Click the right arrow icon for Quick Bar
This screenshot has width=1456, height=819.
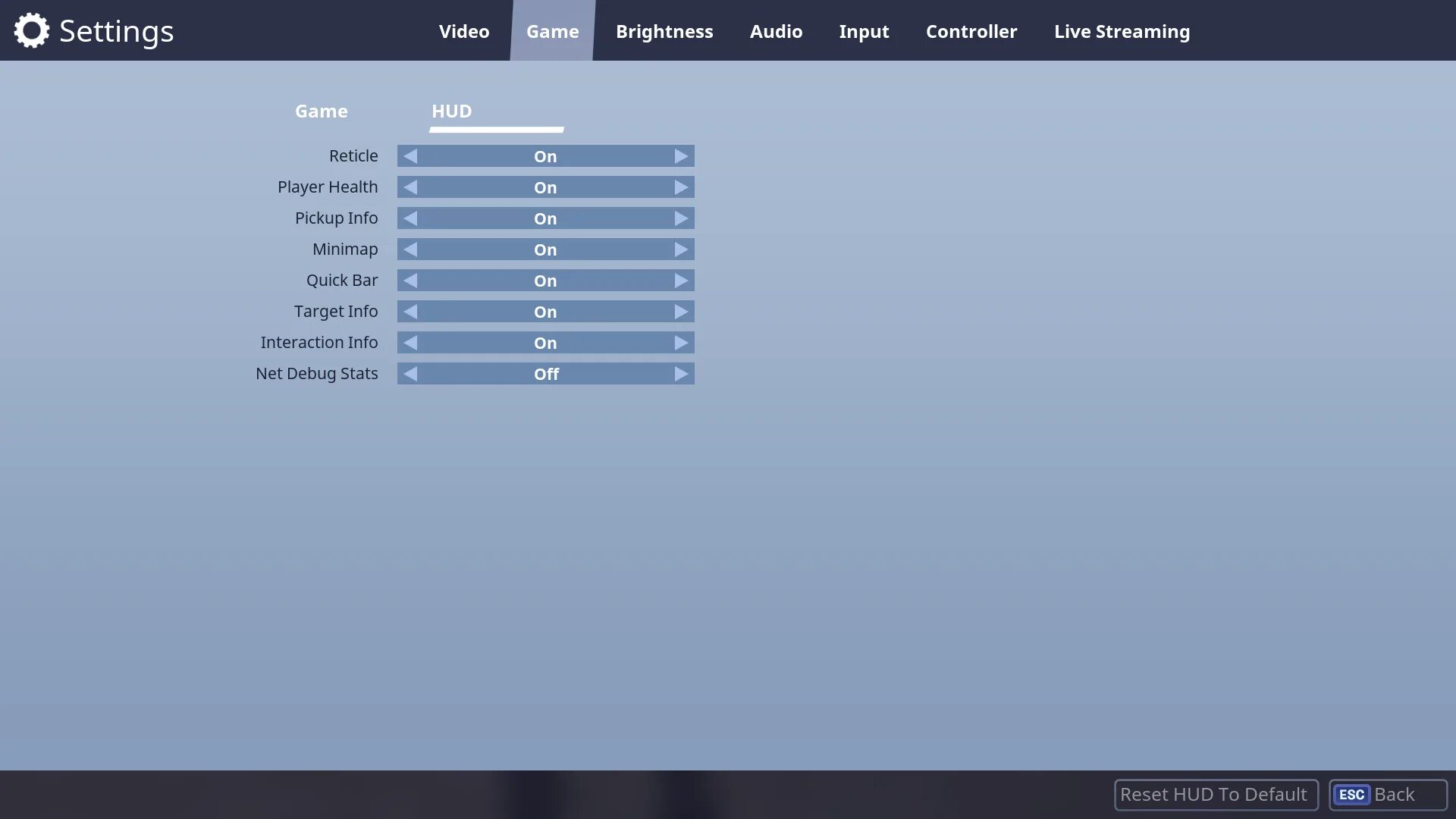[x=681, y=280]
